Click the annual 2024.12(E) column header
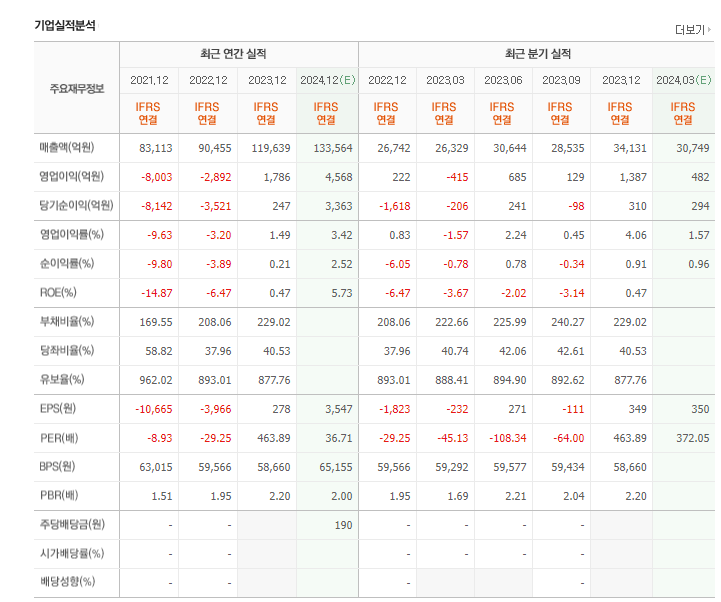 [x=327, y=80]
